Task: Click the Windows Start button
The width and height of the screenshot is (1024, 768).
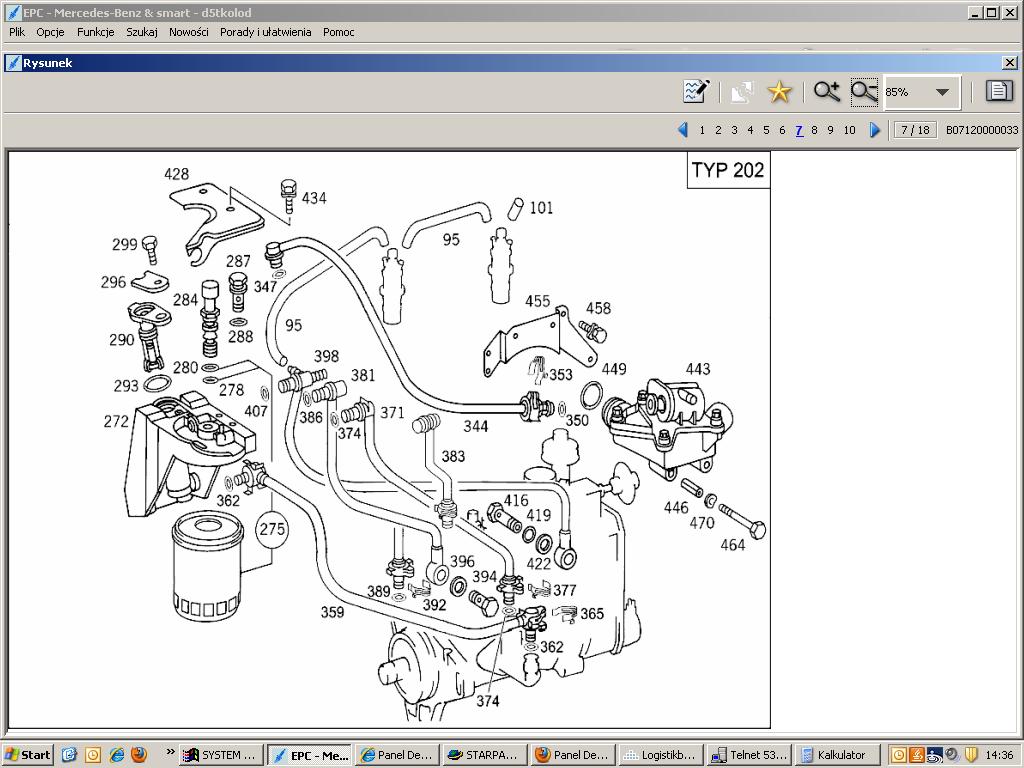Action: pyautogui.click(x=27, y=755)
